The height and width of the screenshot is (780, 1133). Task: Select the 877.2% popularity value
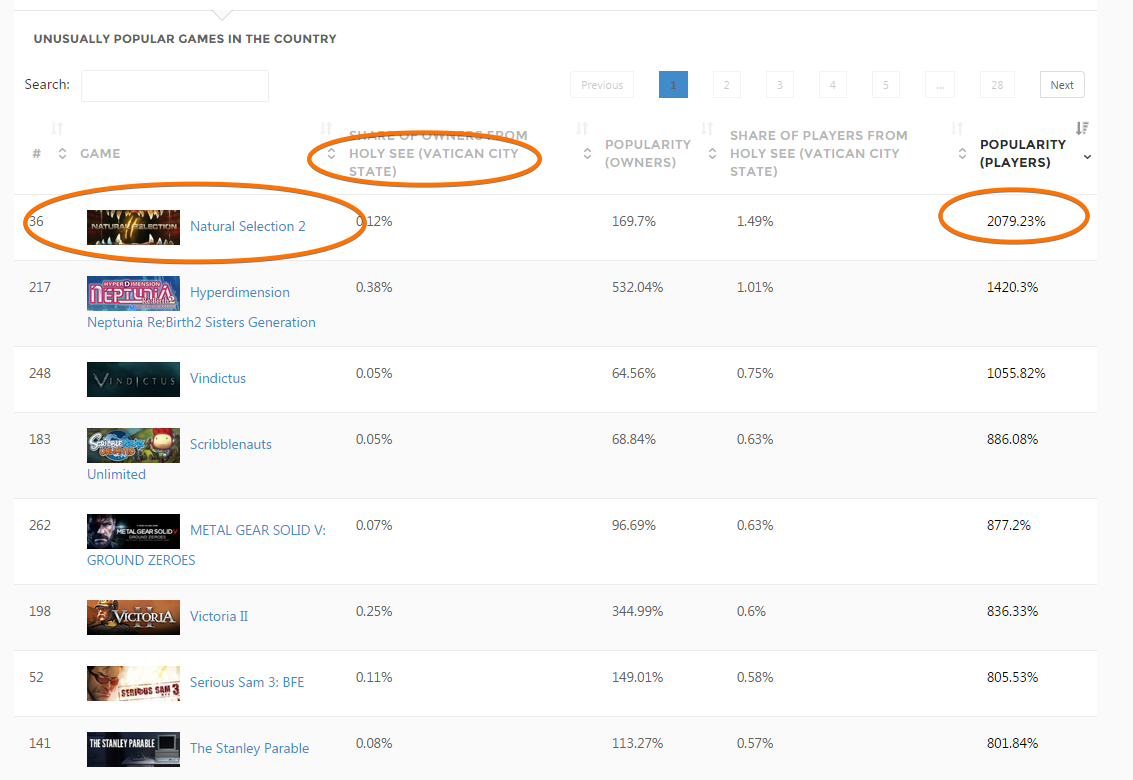pos(1009,525)
